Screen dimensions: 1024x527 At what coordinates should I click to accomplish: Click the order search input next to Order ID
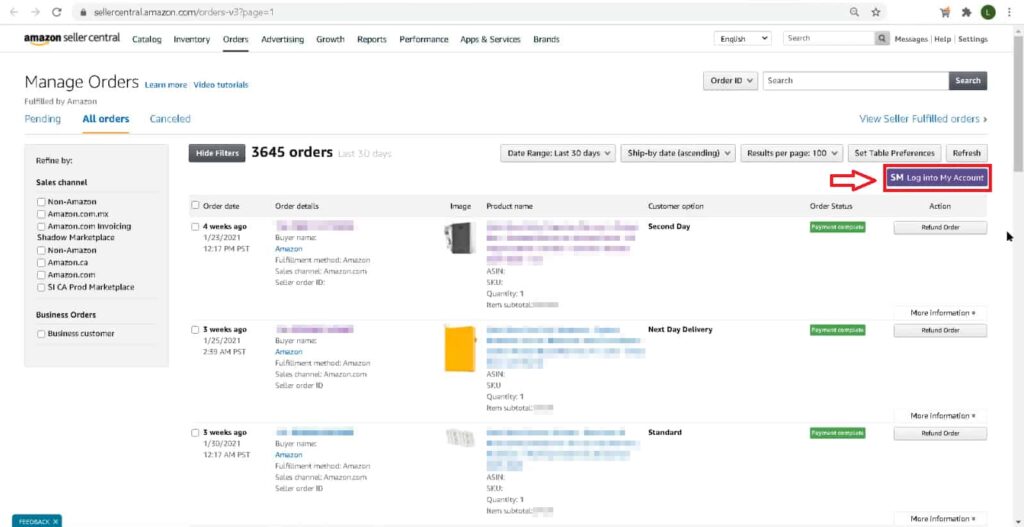[x=856, y=80]
